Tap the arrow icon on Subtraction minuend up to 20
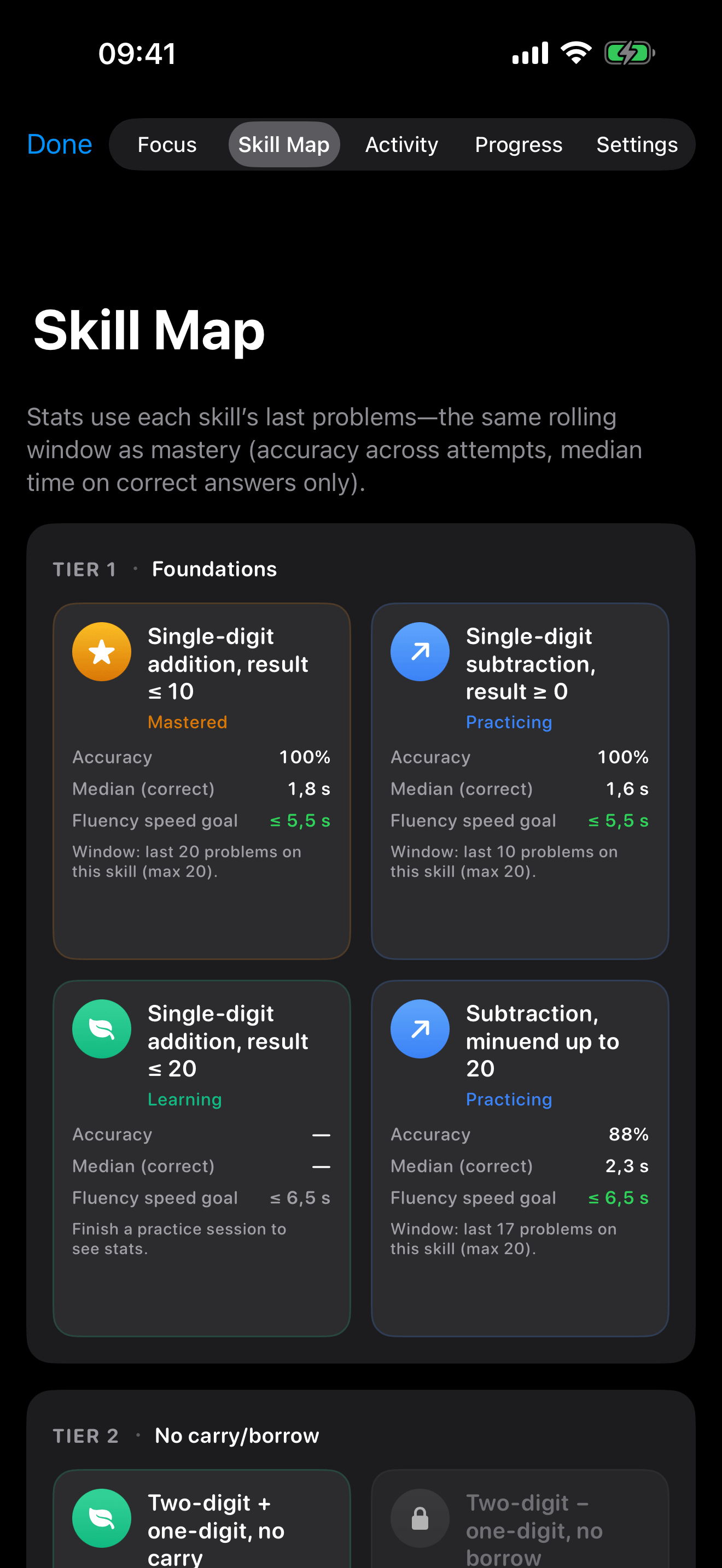The width and height of the screenshot is (722, 1568). pos(420,1029)
